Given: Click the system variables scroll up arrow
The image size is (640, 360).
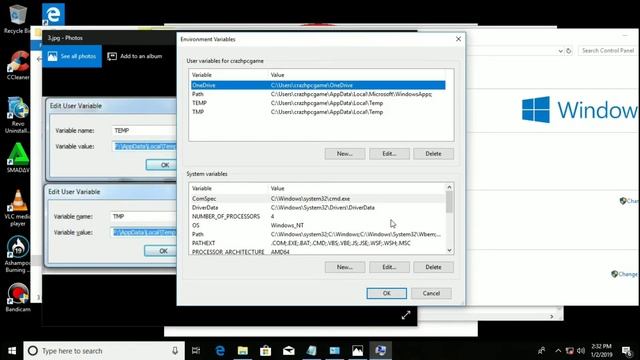Looking at the screenshot, I should 449,187.
